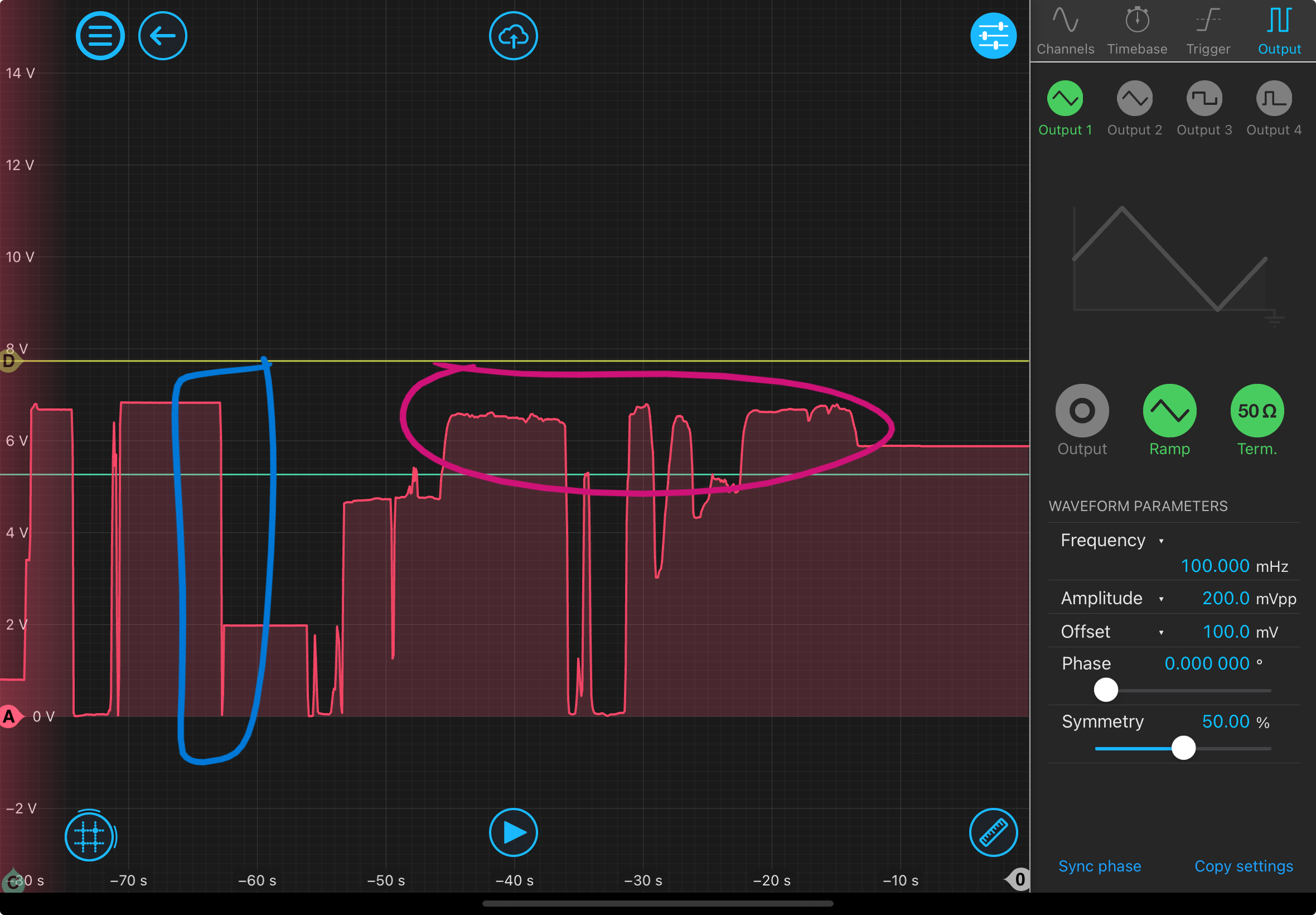This screenshot has height=915, width=1316.
Task: Select the channel D level marker
Action: point(9,361)
